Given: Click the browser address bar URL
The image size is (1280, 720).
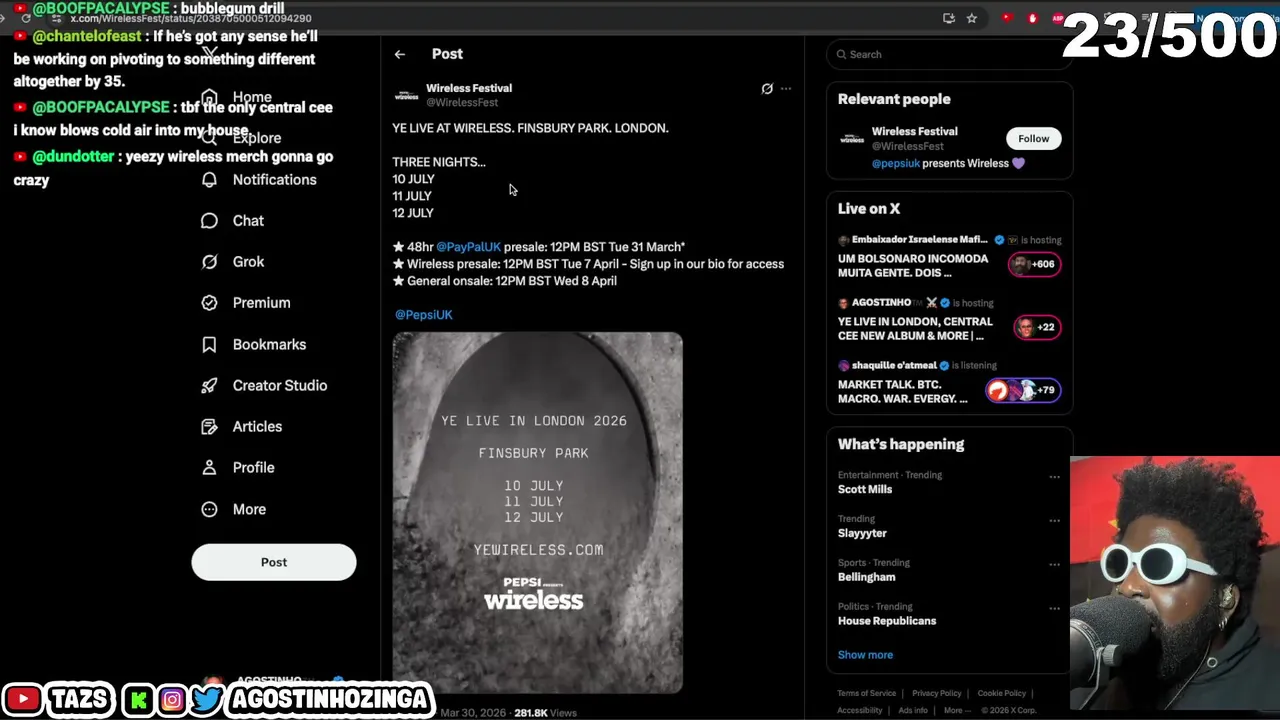Looking at the screenshot, I should (191, 18).
